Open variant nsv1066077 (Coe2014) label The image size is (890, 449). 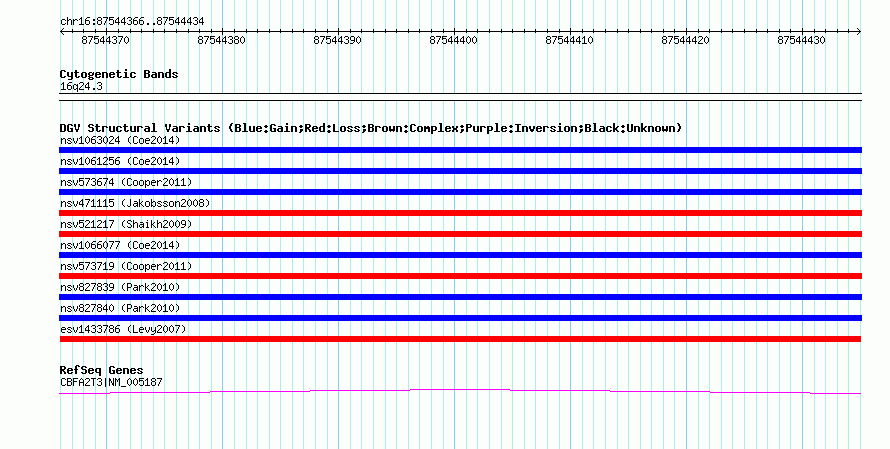[120, 245]
